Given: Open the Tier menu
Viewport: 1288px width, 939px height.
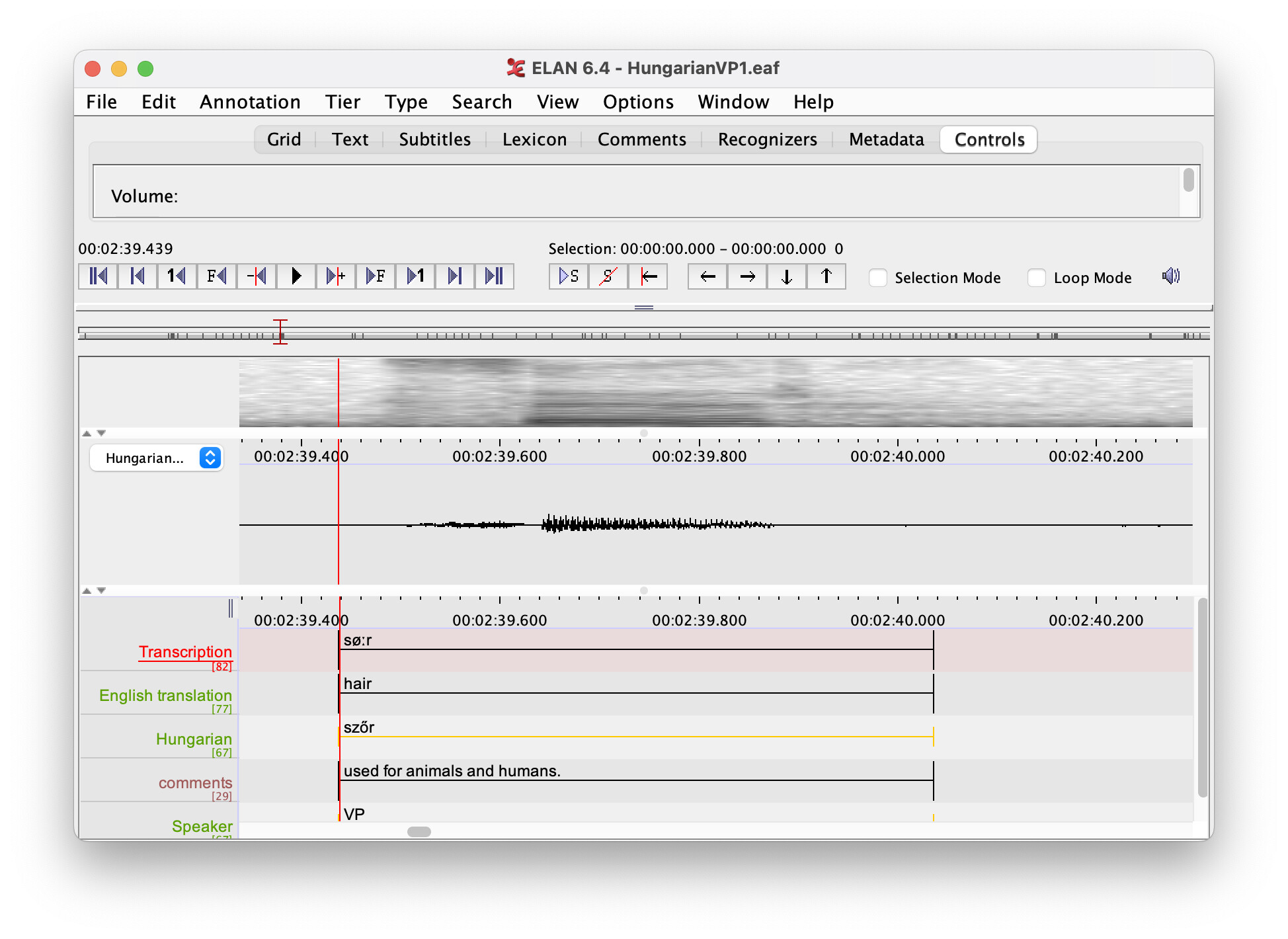Looking at the screenshot, I should pyautogui.click(x=342, y=102).
